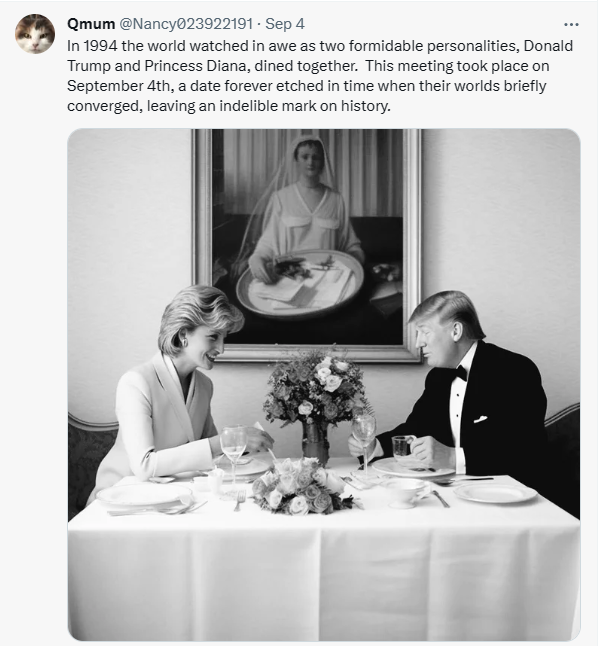Click the rose bouquet at the table's front
This screenshot has height=646, width=600.
pos(300,488)
